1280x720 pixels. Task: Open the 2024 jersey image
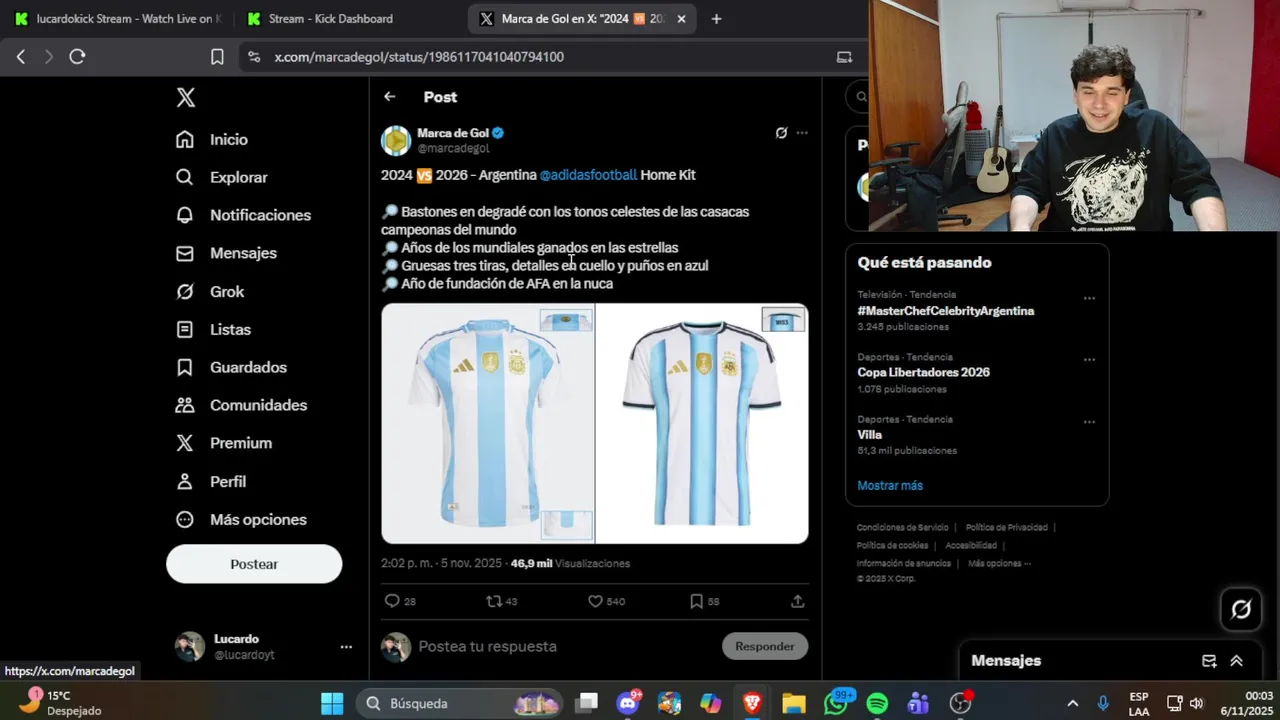(x=488, y=424)
